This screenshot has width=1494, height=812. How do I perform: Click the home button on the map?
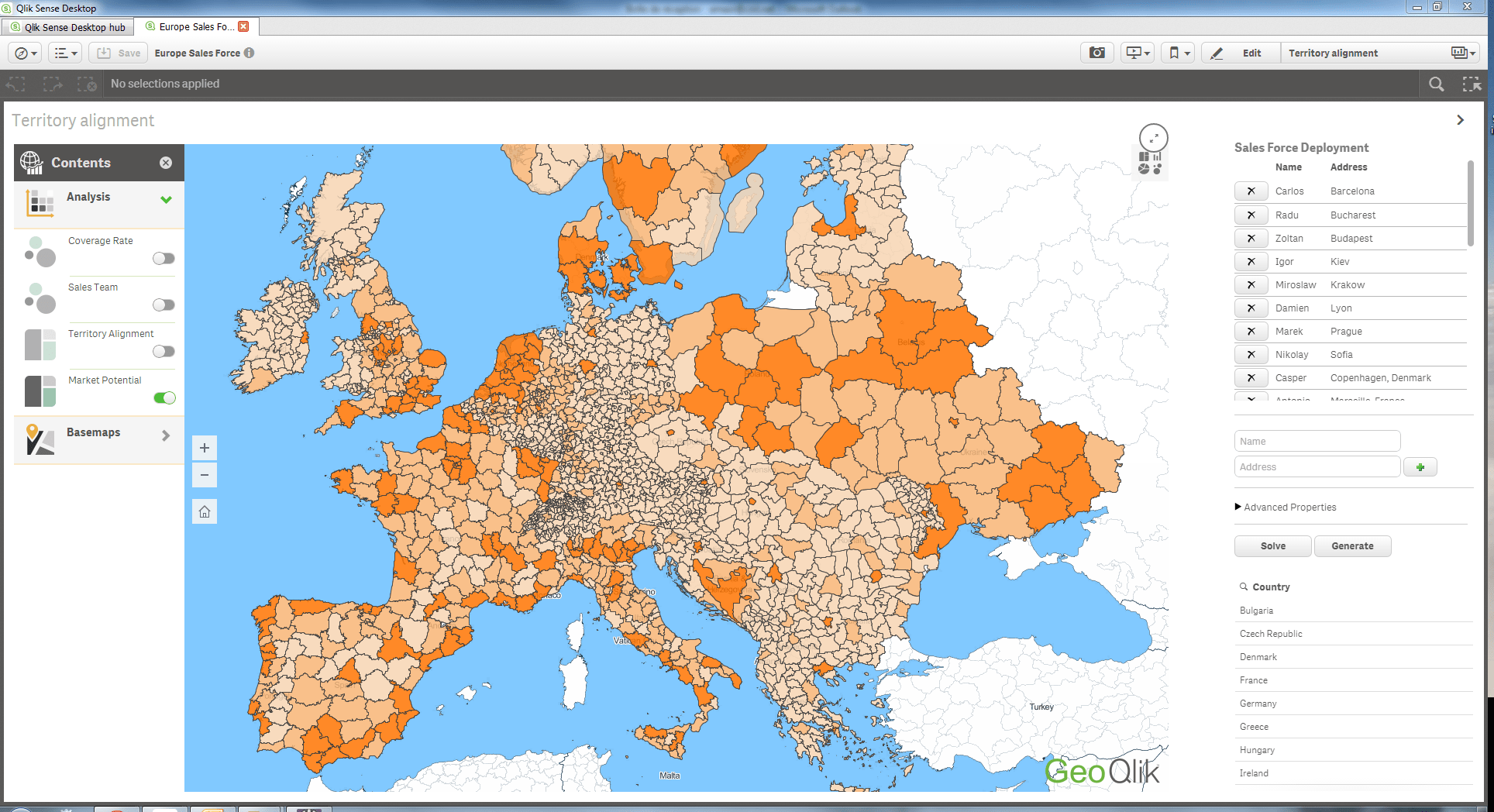pos(205,511)
